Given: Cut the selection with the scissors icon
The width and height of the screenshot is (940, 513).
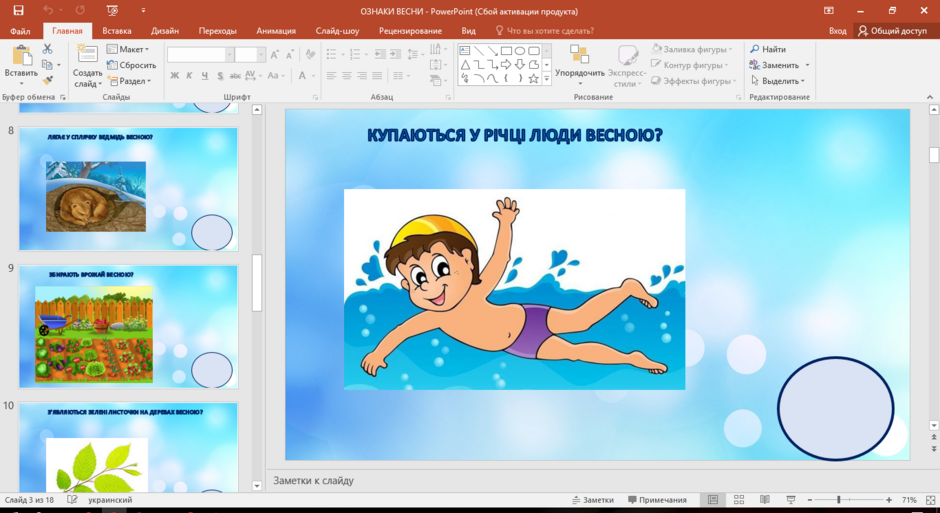Looking at the screenshot, I should tap(47, 49).
